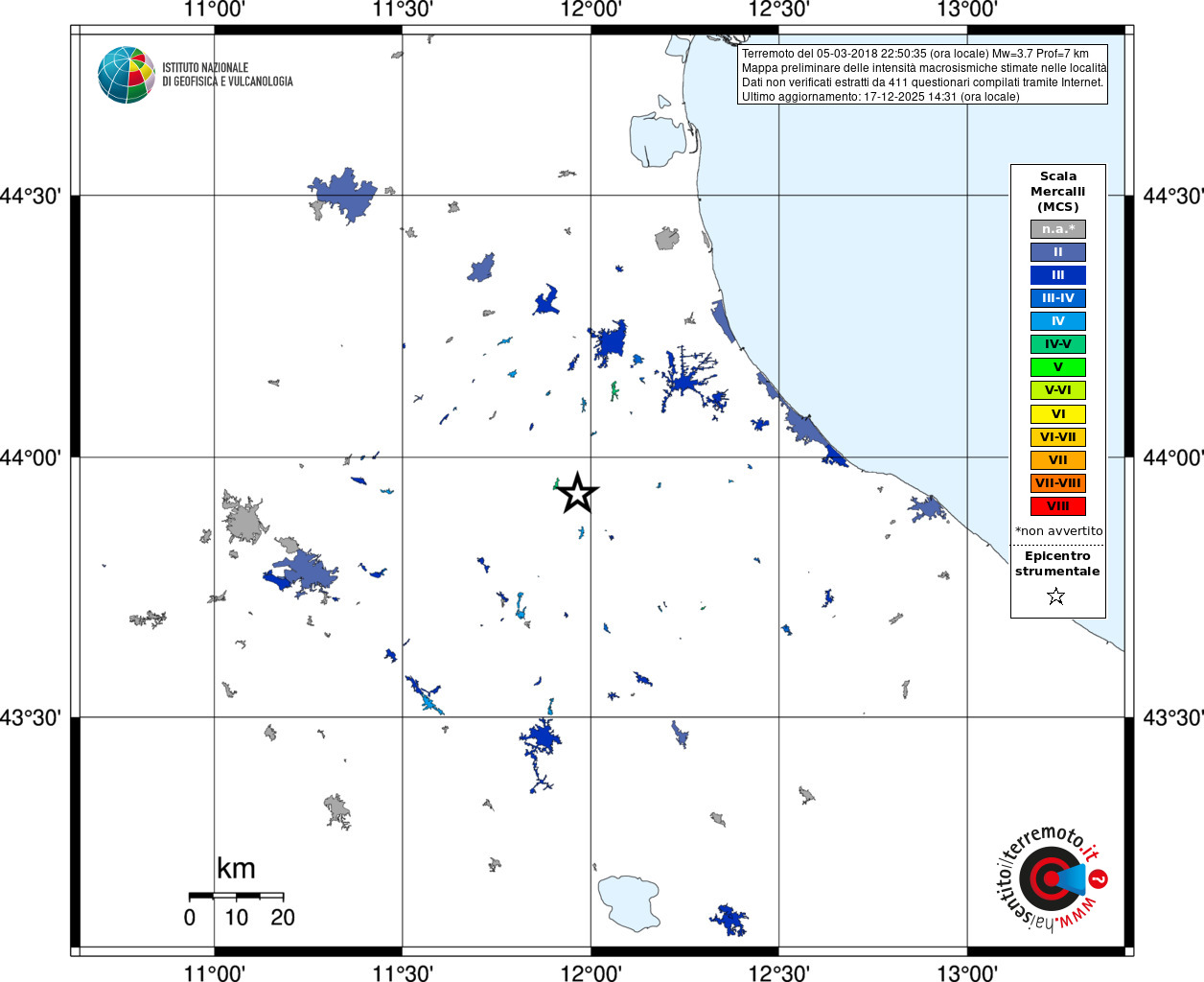Select the IV intensity legend swatch
Image resolution: width=1204 pixels, height=982 pixels.
point(1058,321)
